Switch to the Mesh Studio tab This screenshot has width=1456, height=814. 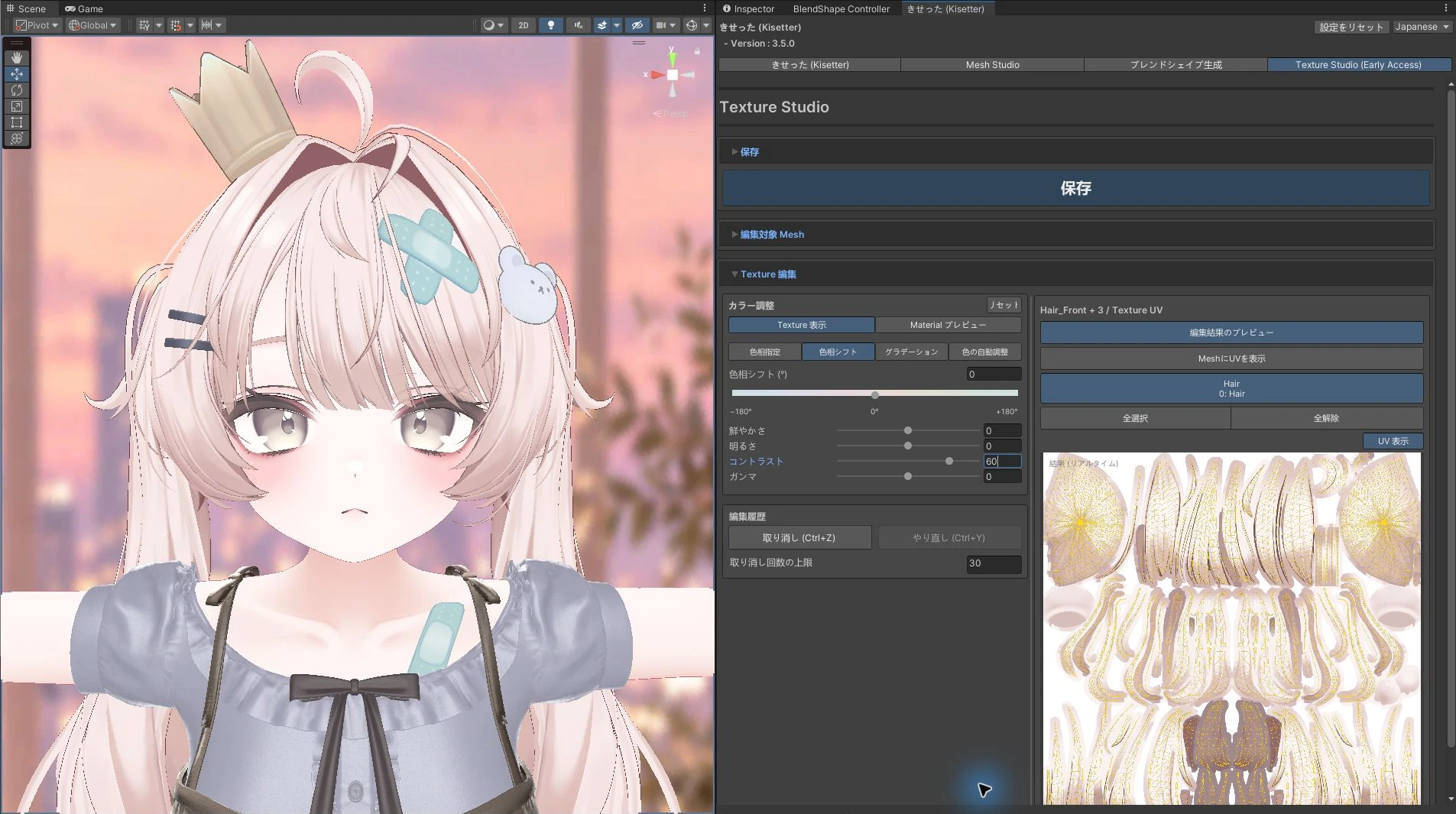point(992,65)
